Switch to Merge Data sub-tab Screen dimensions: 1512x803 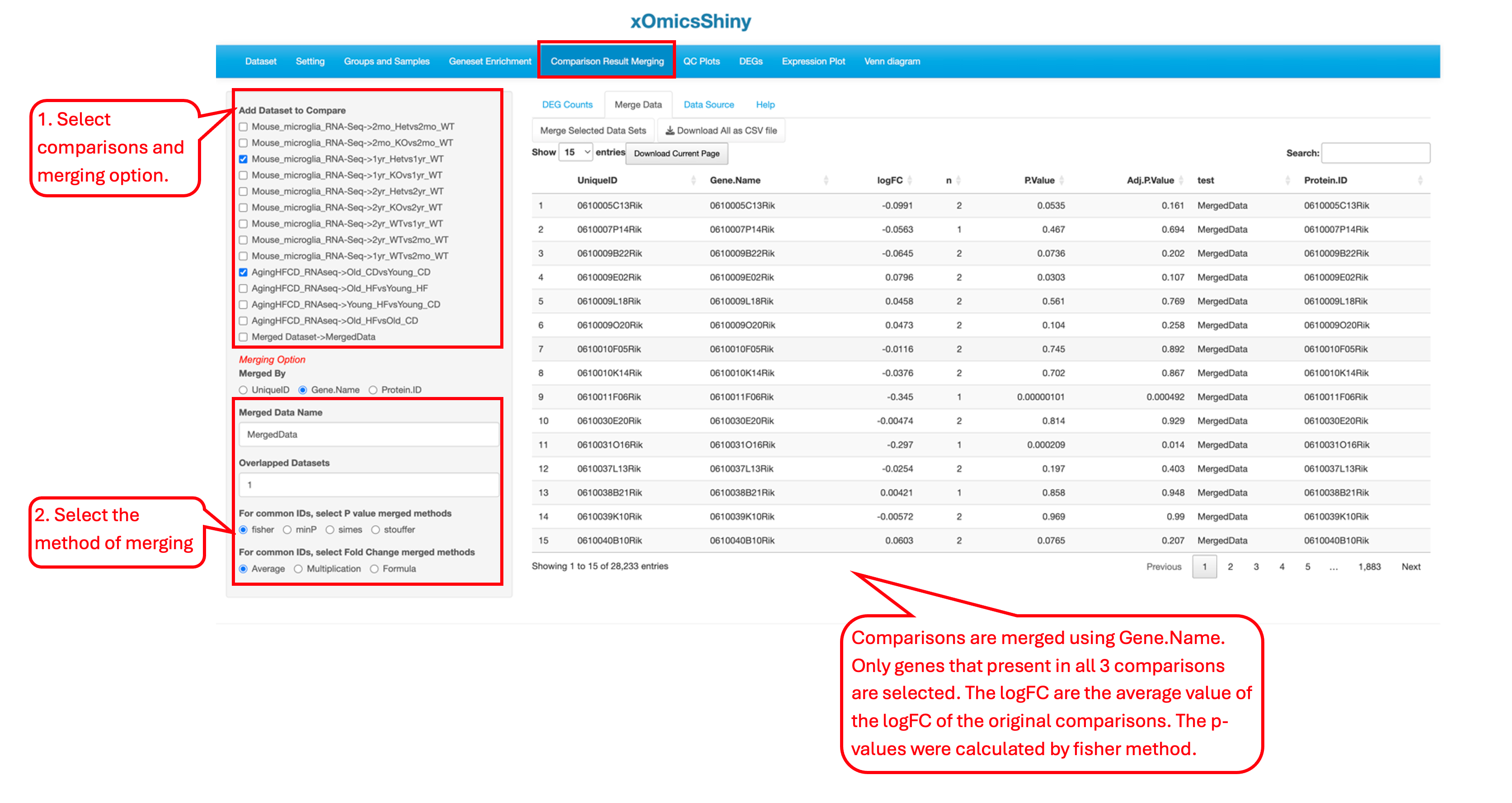coord(638,104)
